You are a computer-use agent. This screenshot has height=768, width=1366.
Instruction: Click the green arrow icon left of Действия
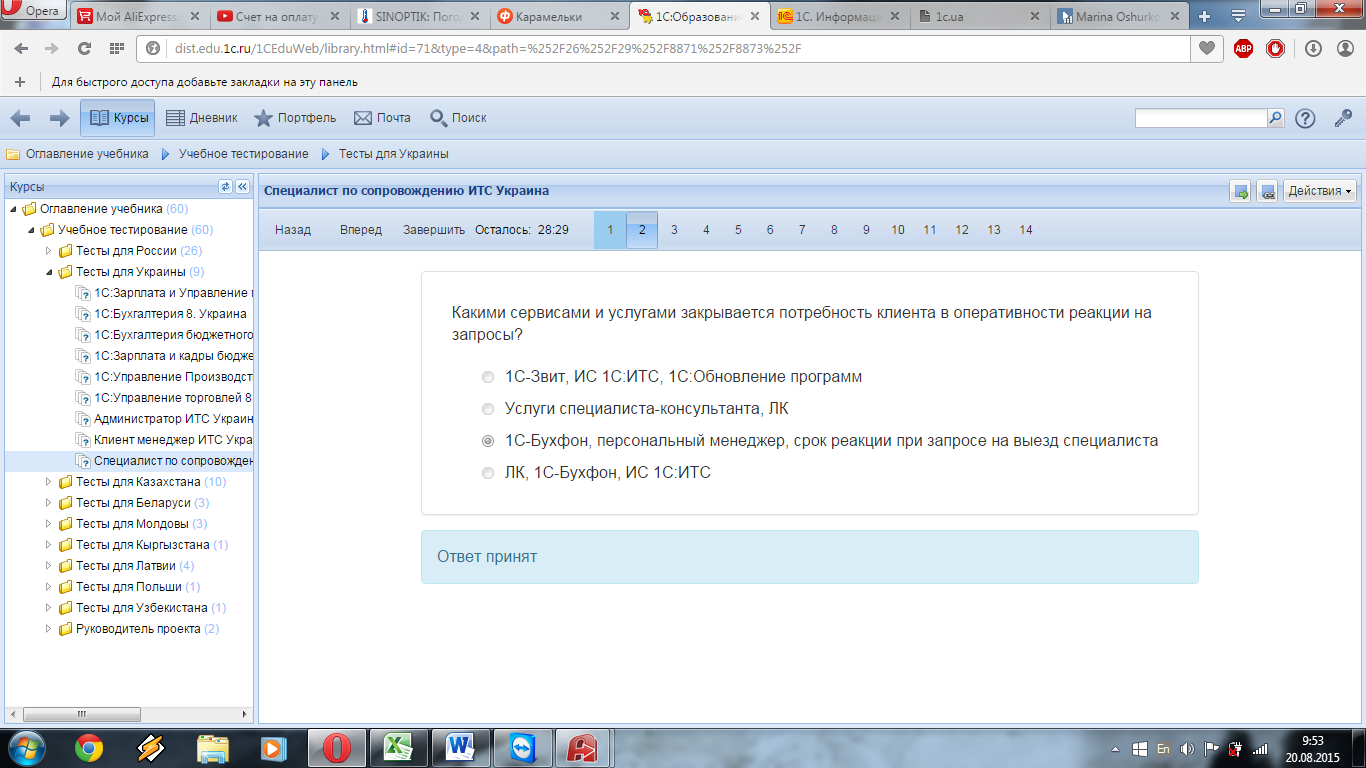1241,191
